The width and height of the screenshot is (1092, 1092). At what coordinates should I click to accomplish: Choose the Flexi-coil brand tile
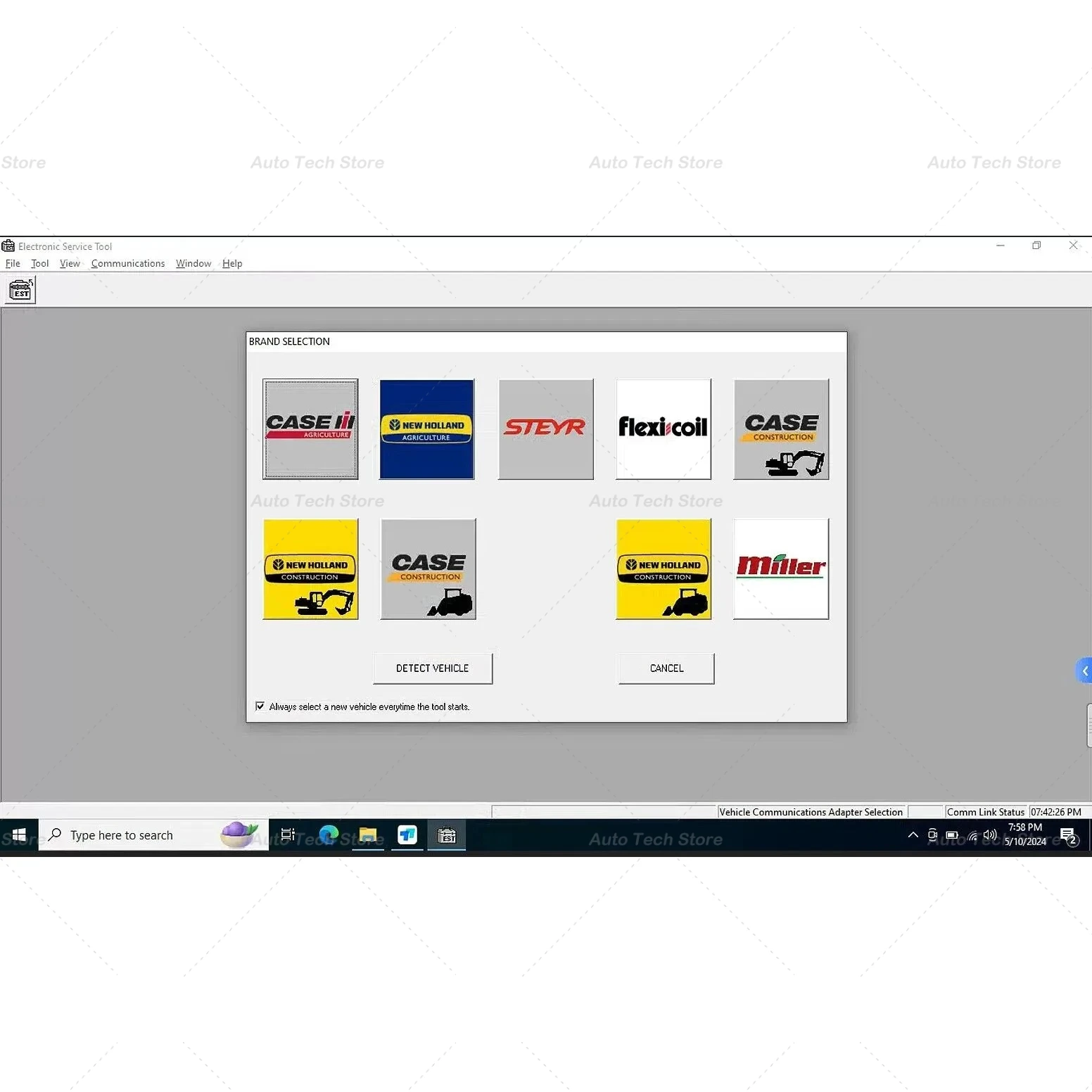(x=664, y=429)
